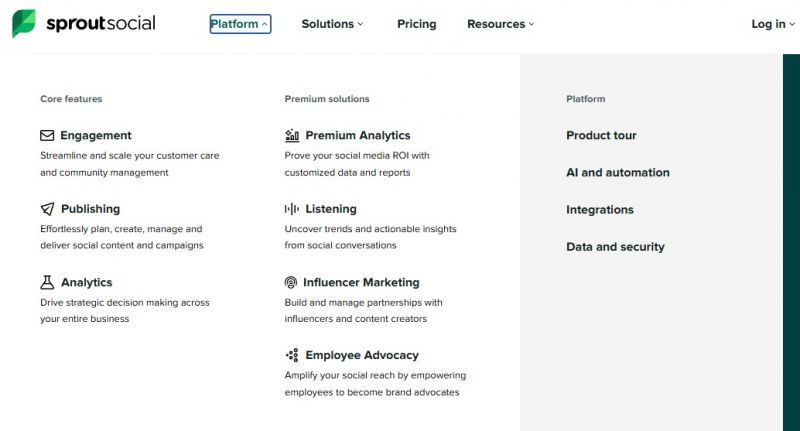Viewport: 800px width, 431px height.
Task: Open the Resources dropdown menu
Action: 500,24
